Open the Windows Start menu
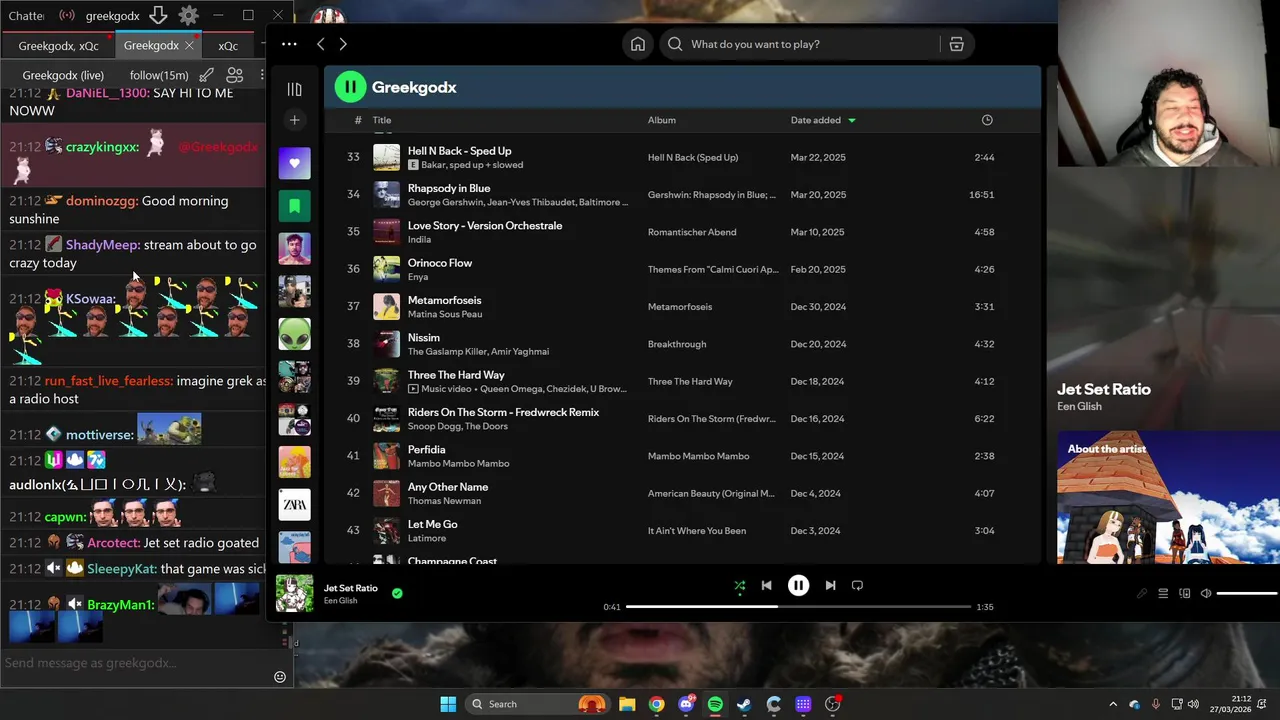Image resolution: width=1280 pixels, height=720 pixels. pos(448,704)
